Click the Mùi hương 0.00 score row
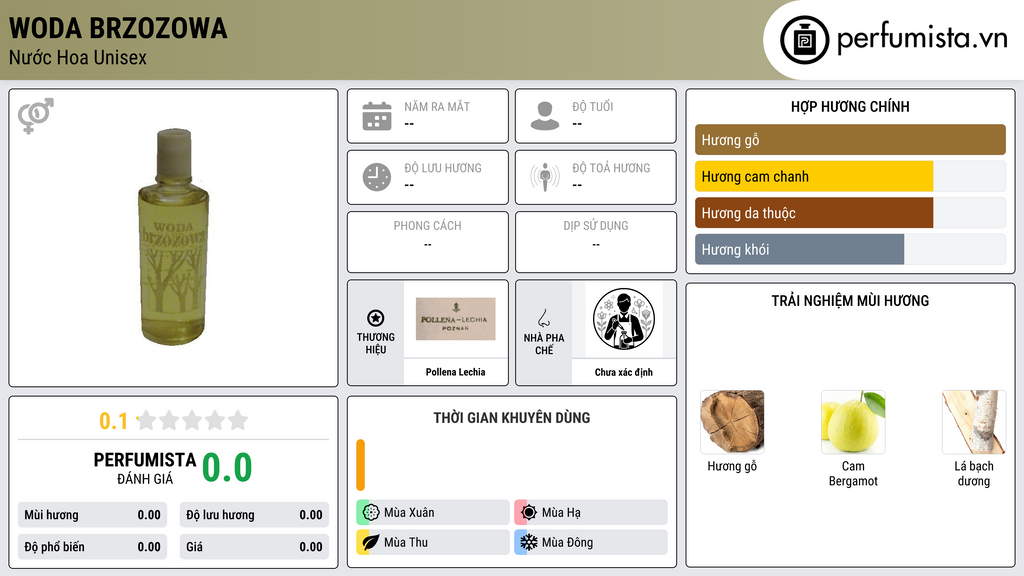The height and width of the screenshot is (576, 1024). (93, 515)
